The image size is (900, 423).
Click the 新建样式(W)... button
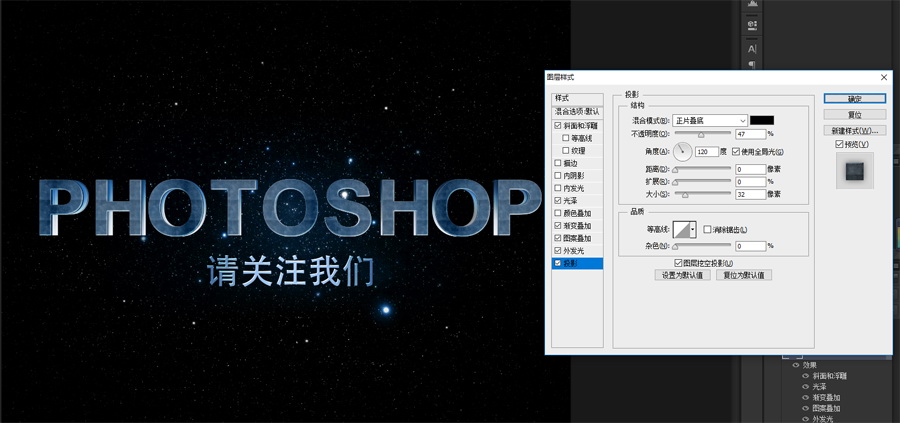855,130
